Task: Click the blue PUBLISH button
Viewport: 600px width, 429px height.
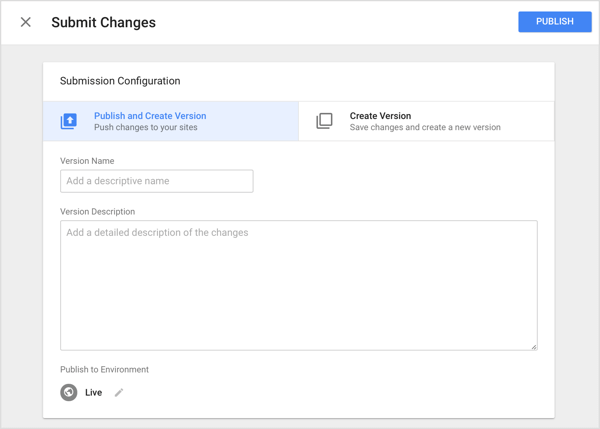Action: click(x=554, y=22)
